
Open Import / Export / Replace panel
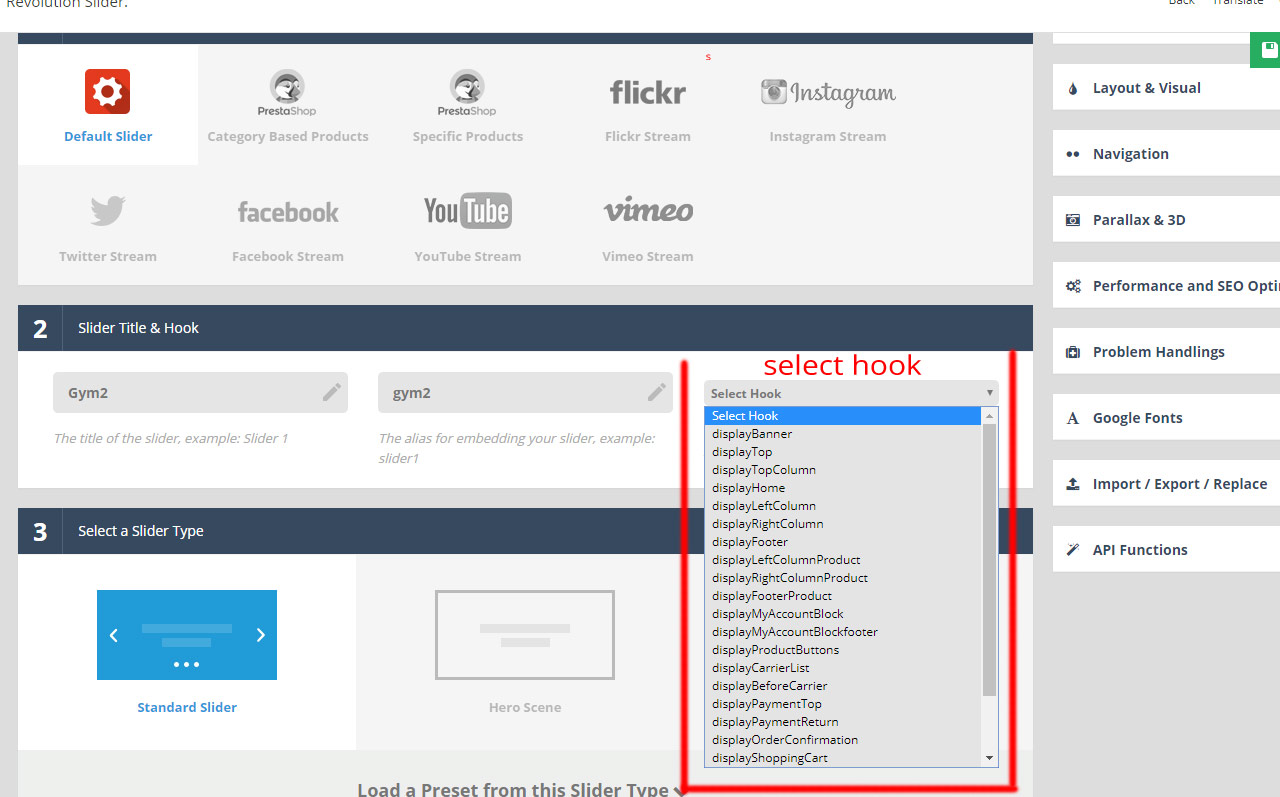click(1179, 484)
